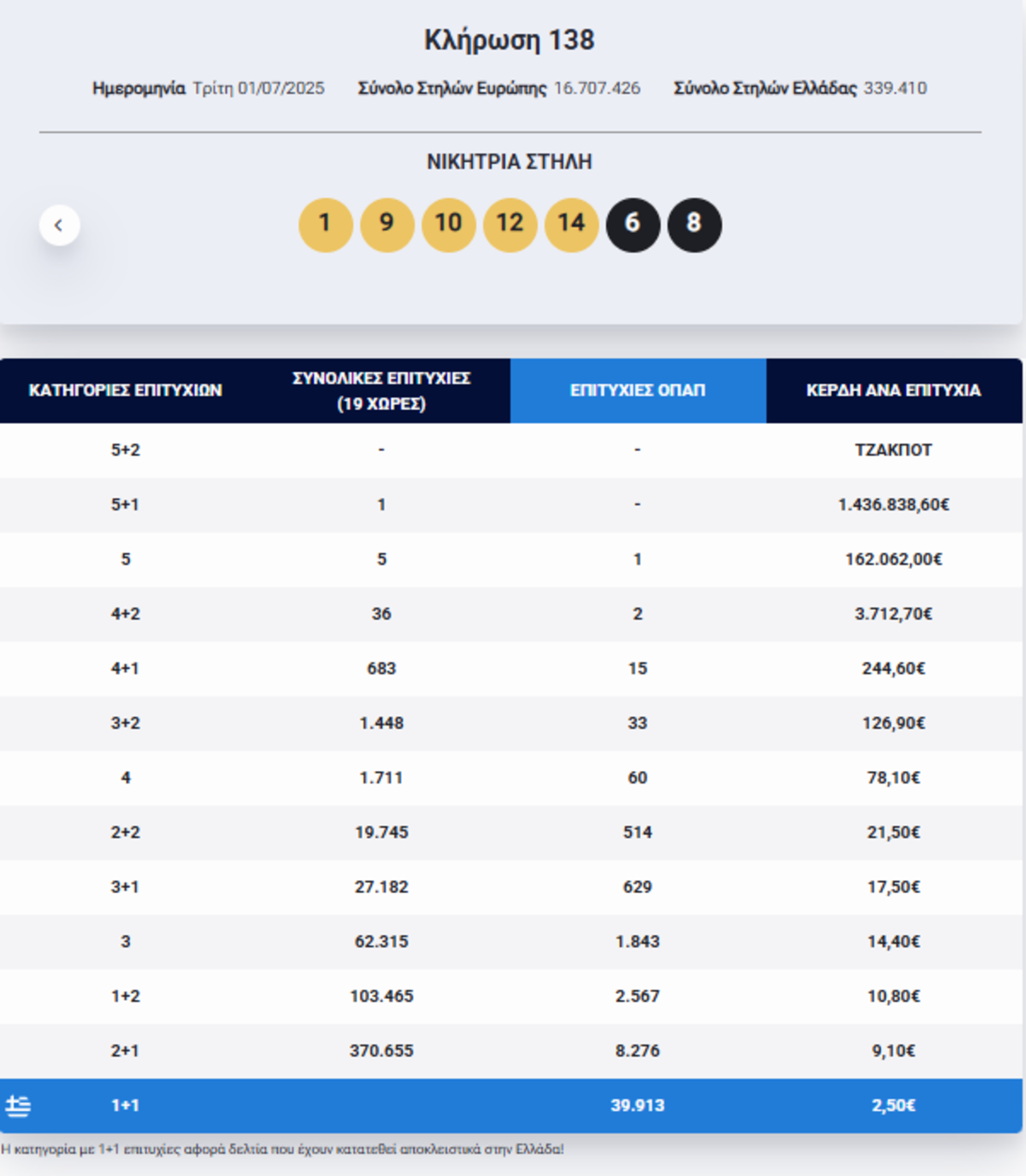Click prize amount 3.712,70€

click(x=893, y=614)
